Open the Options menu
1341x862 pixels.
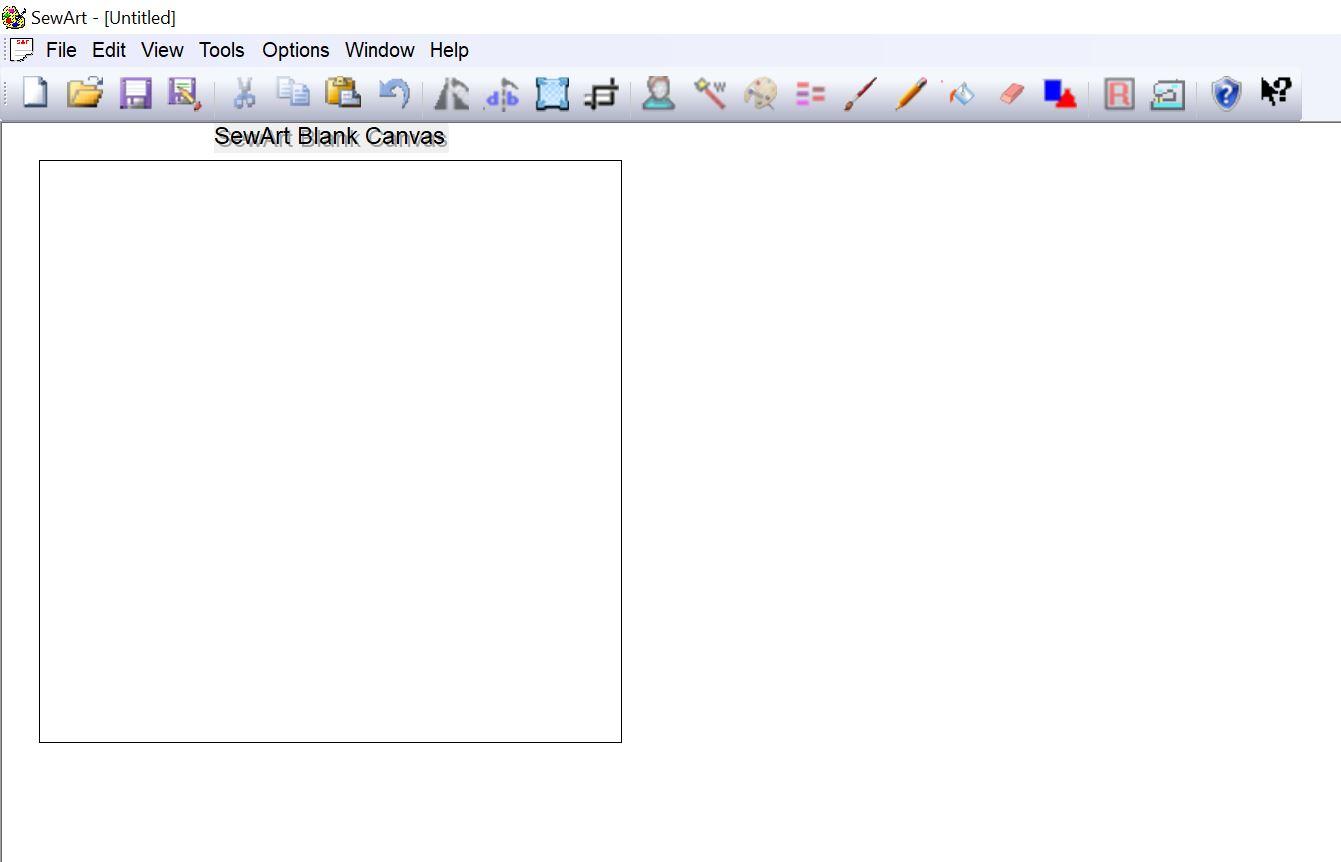pyautogui.click(x=296, y=50)
